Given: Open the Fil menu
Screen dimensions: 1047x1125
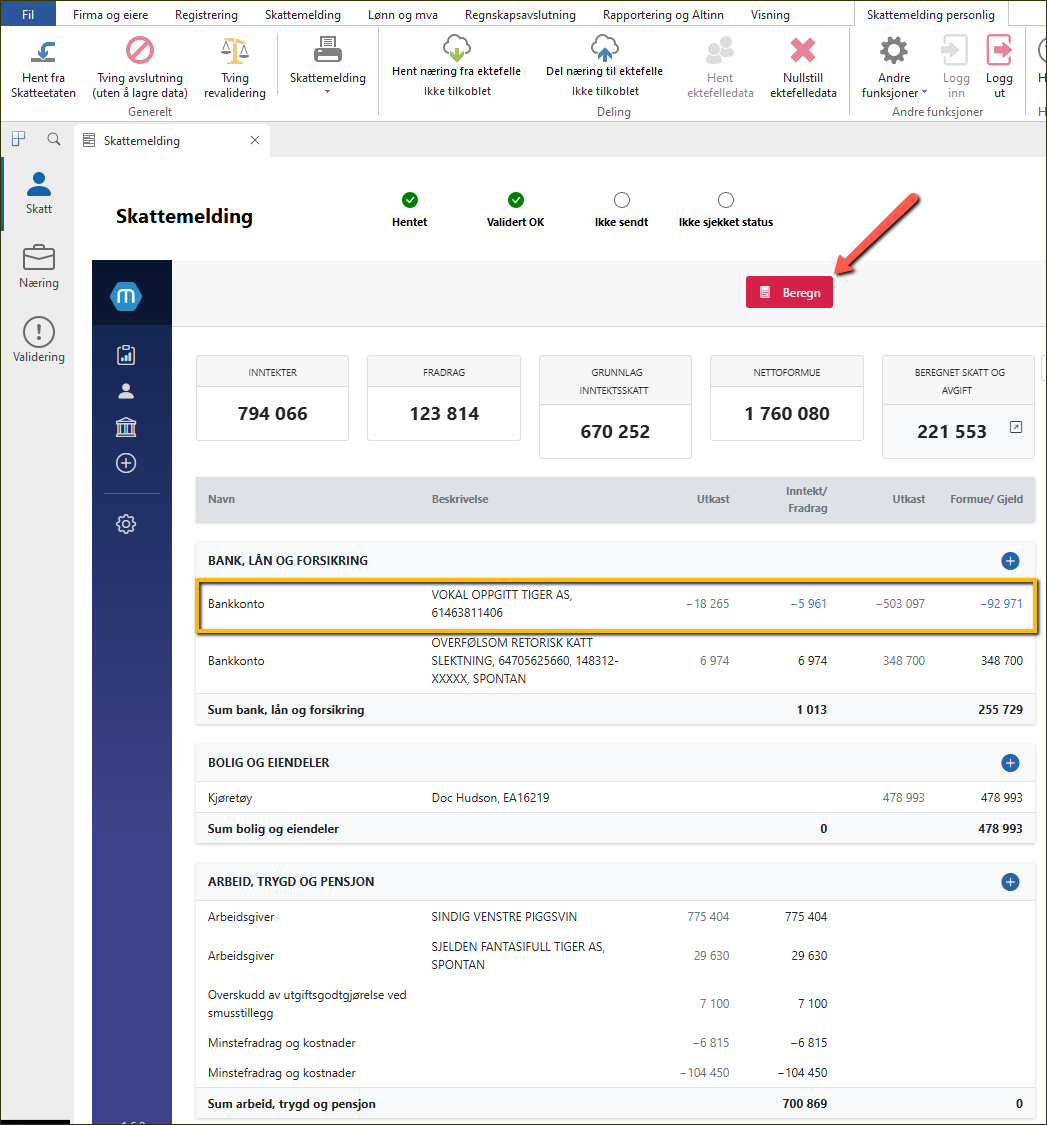Looking at the screenshot, I should (x=28, y=14).
